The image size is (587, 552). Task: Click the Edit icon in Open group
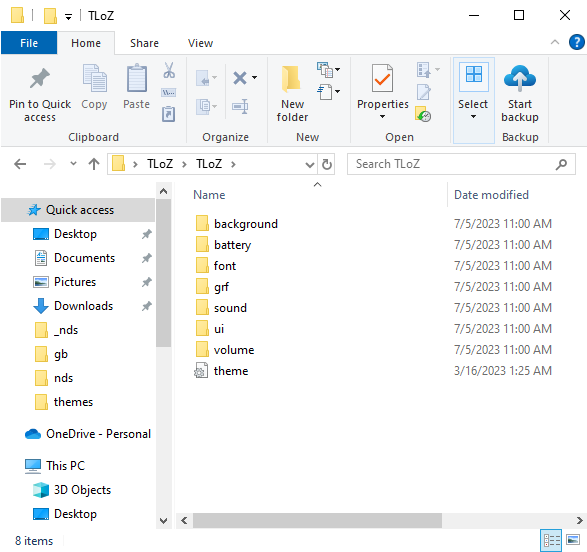(424, 92)
